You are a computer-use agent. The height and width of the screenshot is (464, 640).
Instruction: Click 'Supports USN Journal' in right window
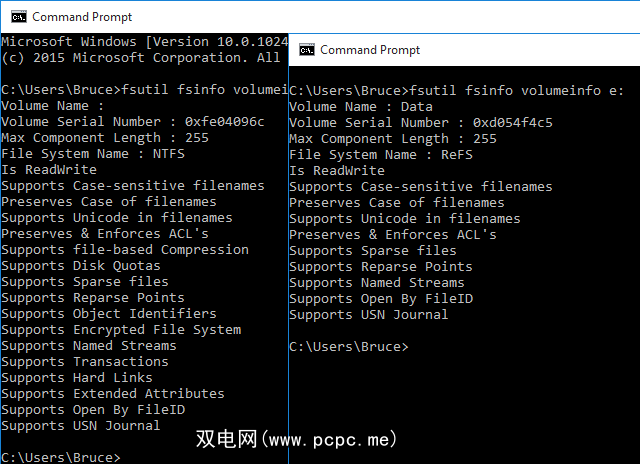tap(369, 314)
